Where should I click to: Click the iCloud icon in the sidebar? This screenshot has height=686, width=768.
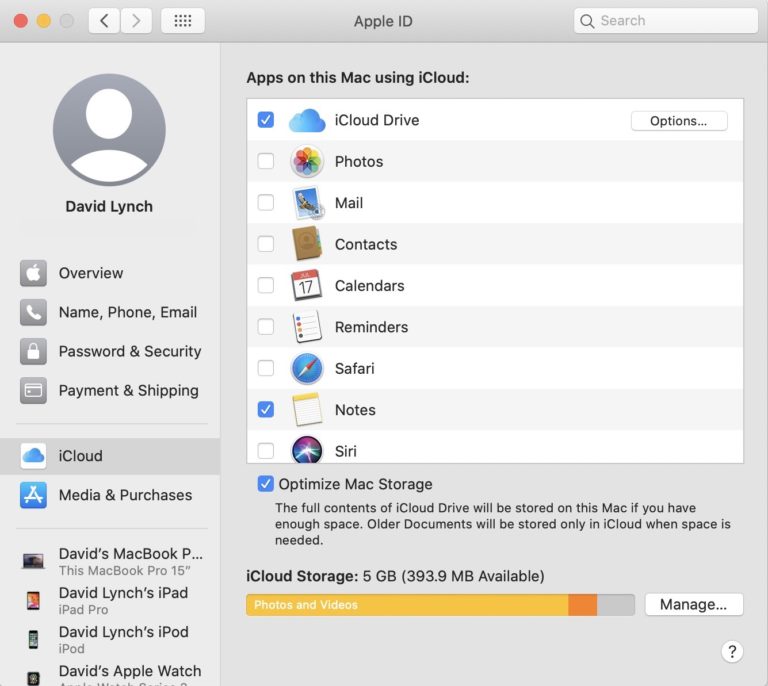[x=33, y=456]
